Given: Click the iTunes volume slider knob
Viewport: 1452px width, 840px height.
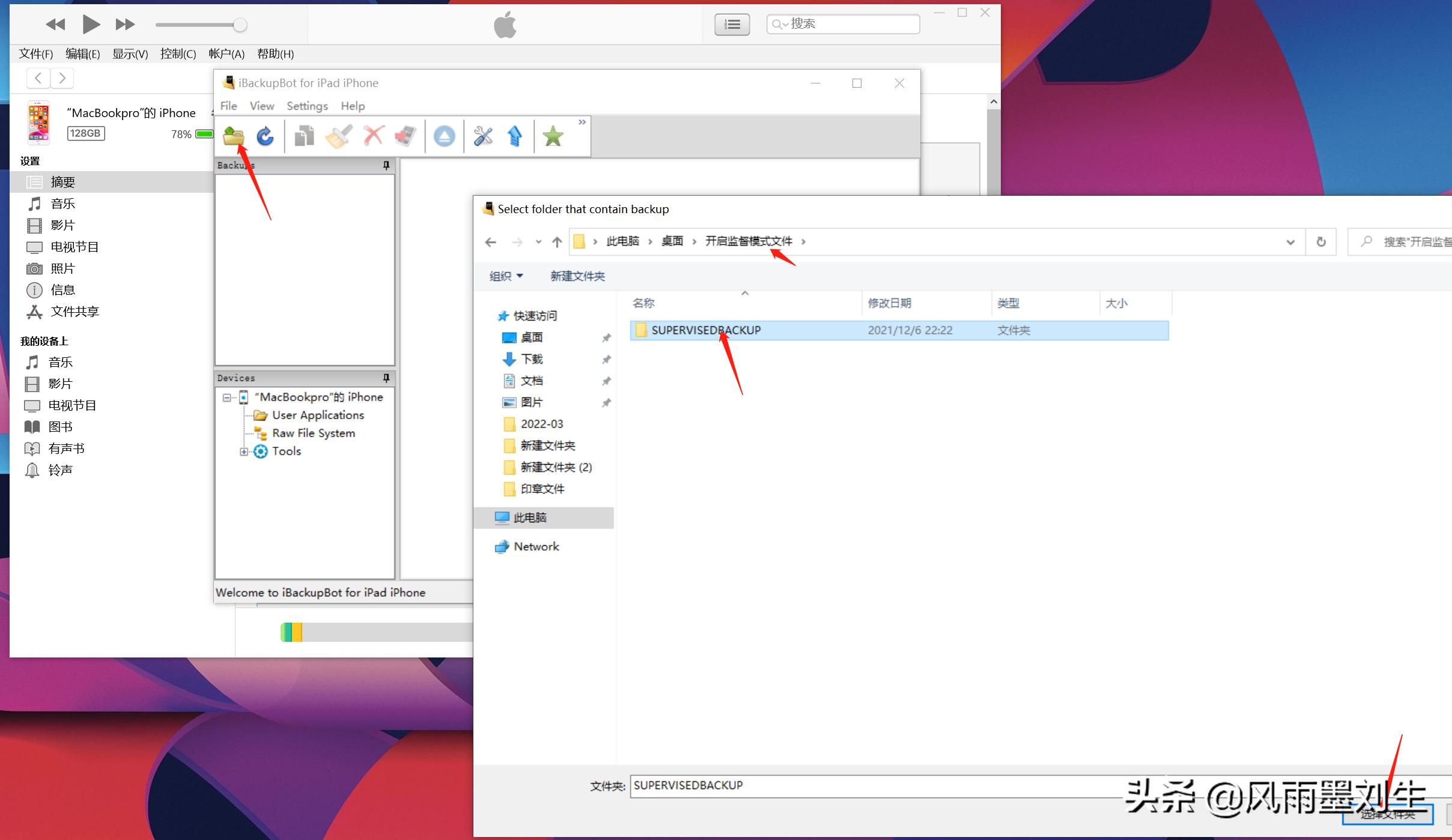Looking at the screenshot, I should coord(240,25).
